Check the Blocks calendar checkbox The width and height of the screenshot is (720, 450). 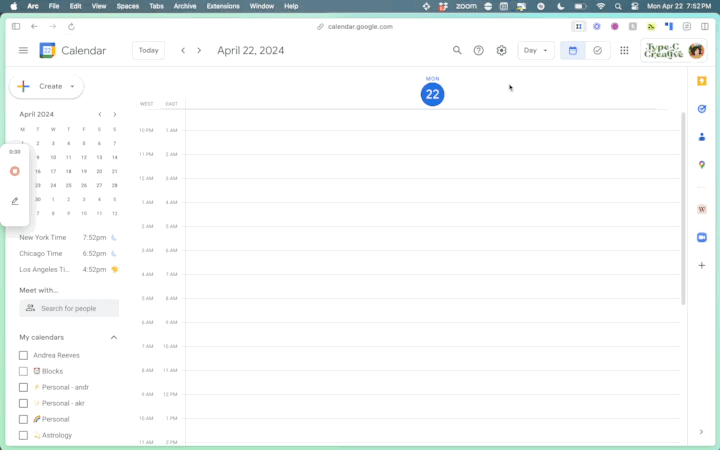(24, 371)
